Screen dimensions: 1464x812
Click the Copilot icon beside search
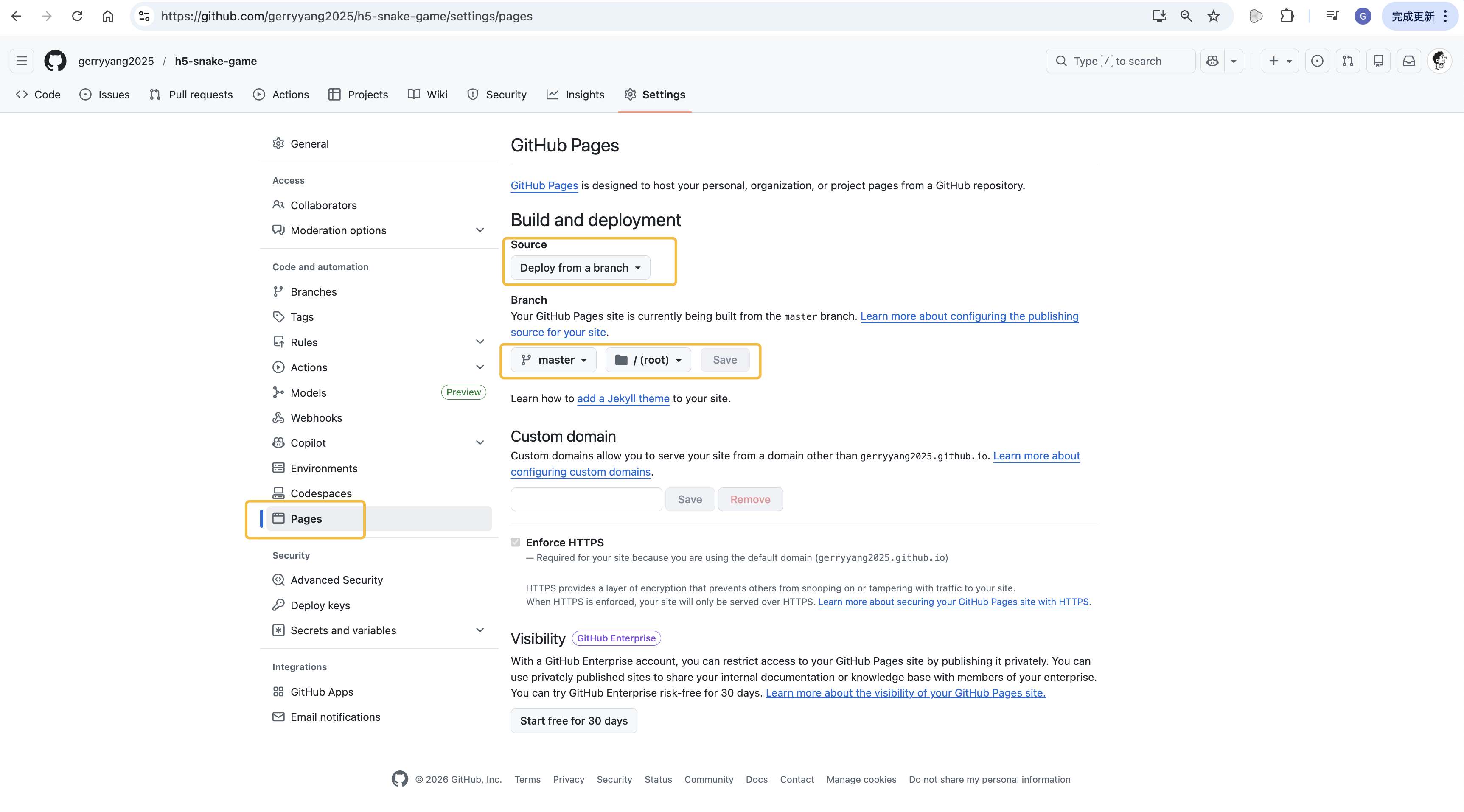(x=1212, y=61)
